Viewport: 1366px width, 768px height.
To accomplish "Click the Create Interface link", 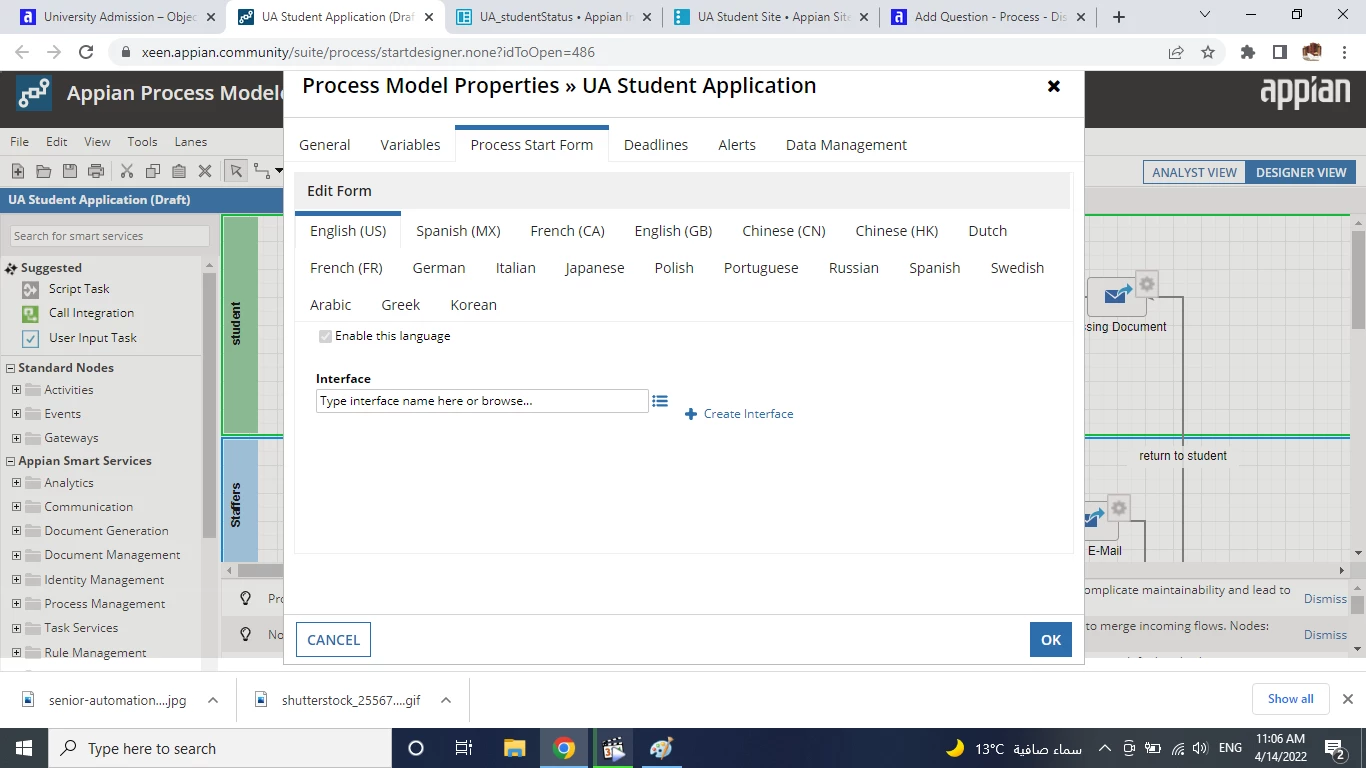I will click(739, 414).
